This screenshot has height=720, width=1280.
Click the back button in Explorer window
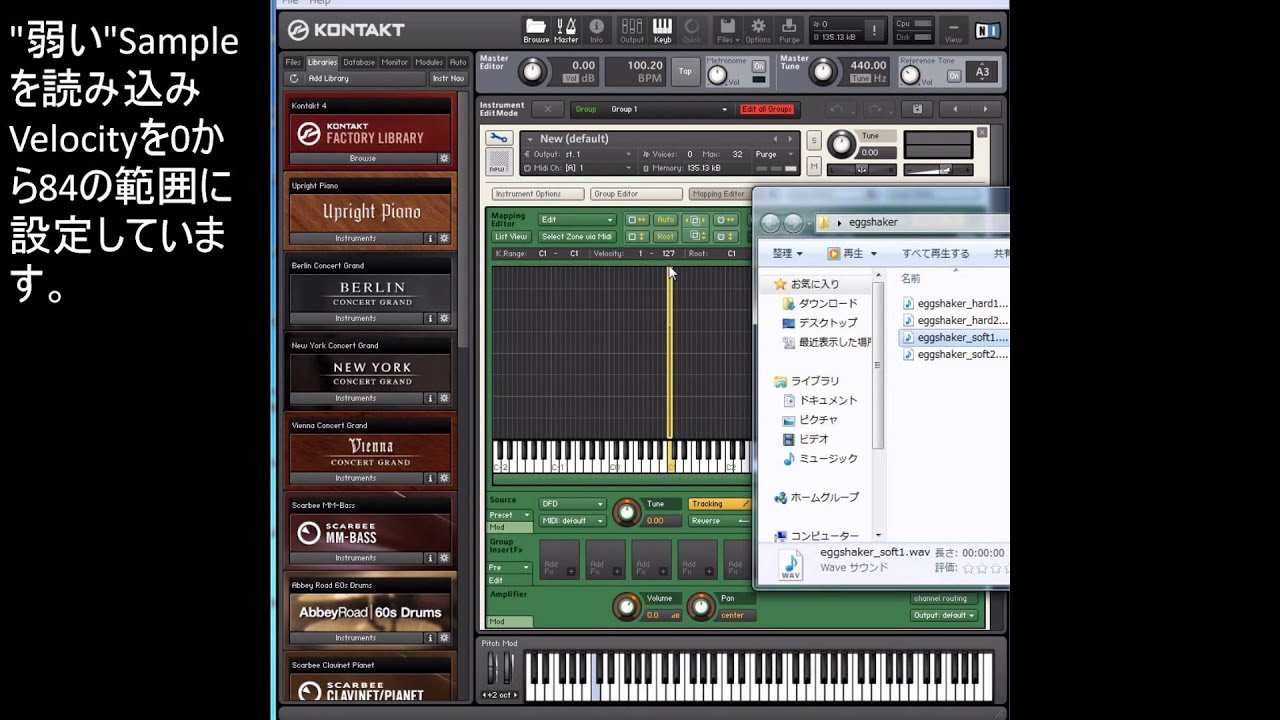click(x=770, y=222)
